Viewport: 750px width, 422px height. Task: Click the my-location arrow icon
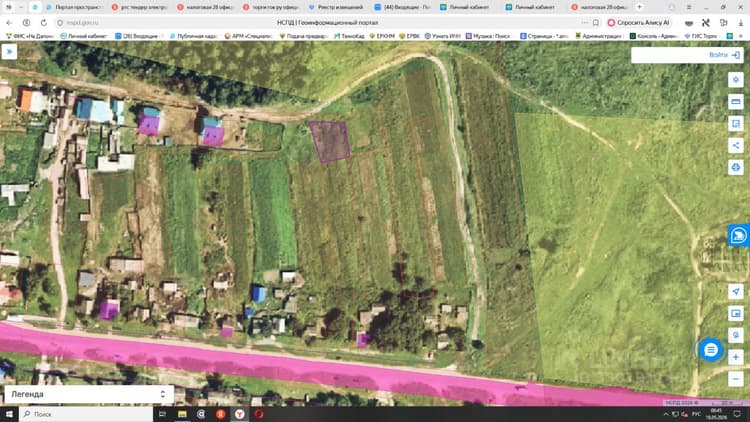pos(736,291)
